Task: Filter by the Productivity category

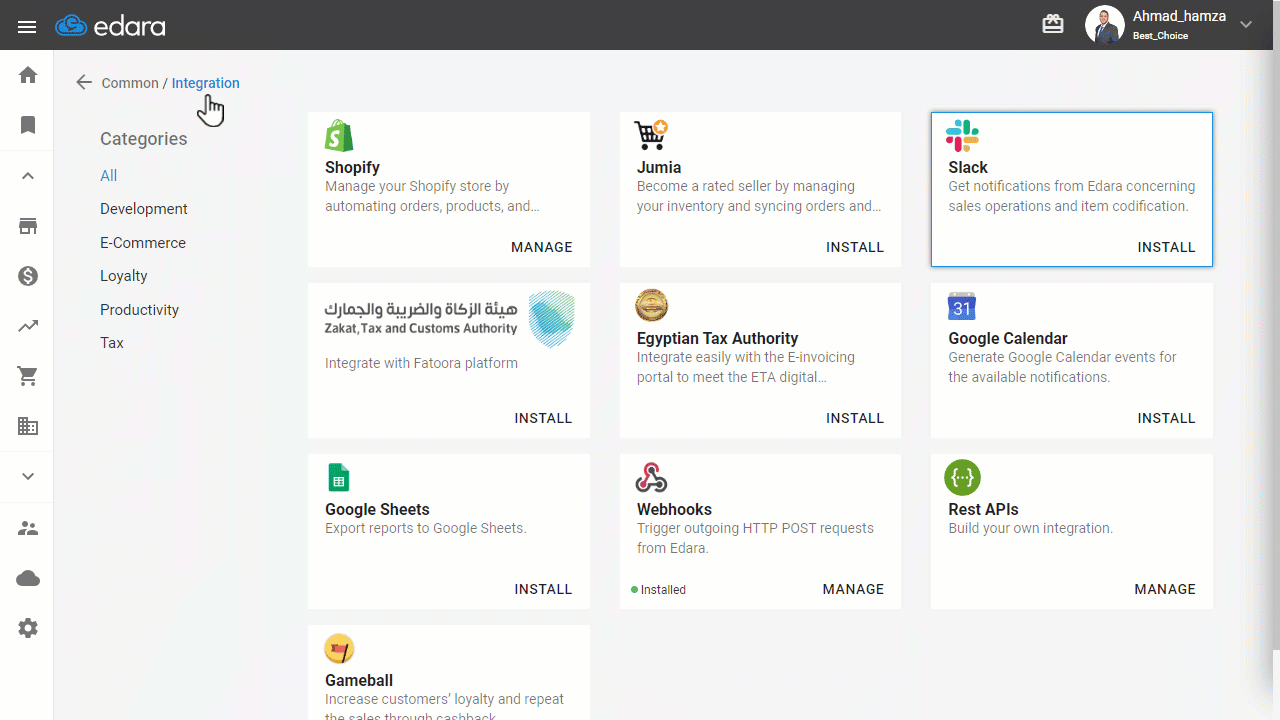Action: (x=140, y=310)
